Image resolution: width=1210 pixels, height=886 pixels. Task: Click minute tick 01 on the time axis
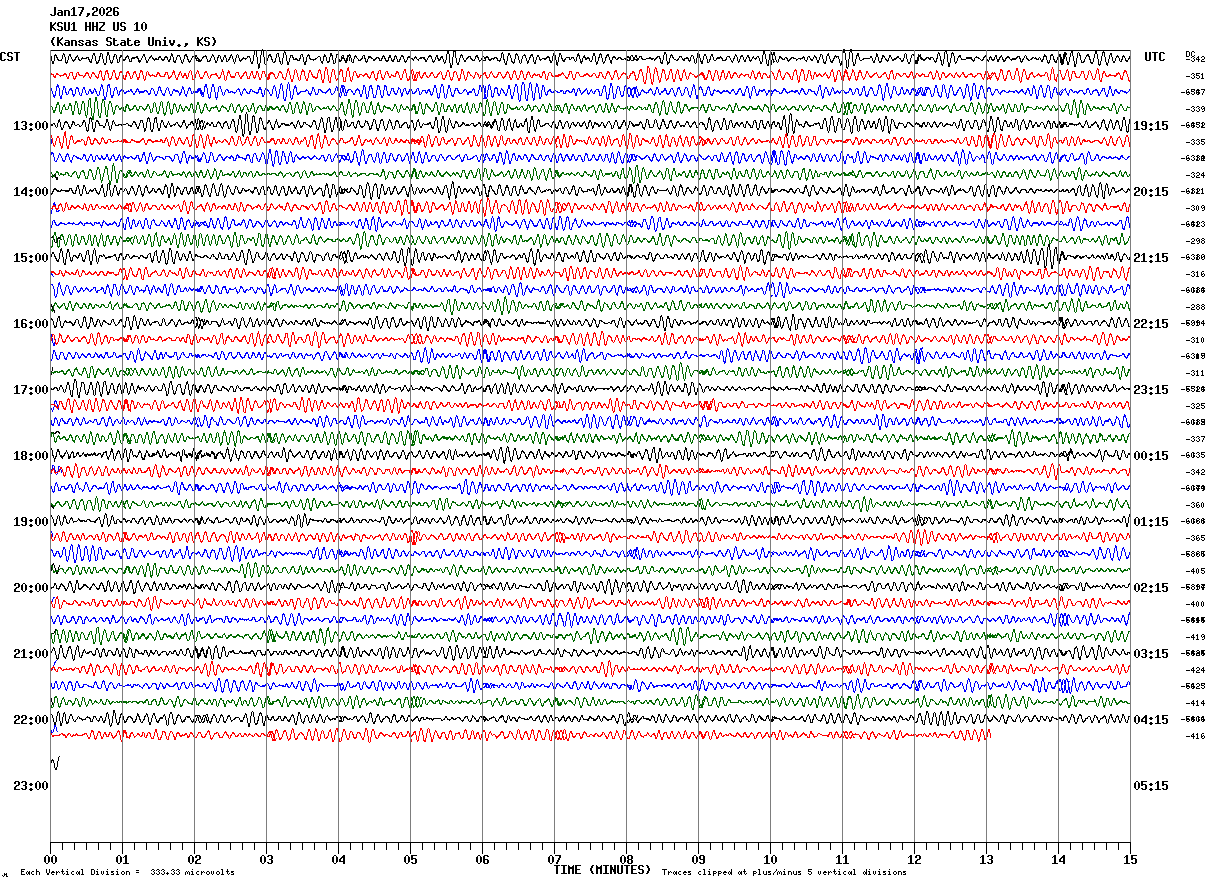pos(122,859)
